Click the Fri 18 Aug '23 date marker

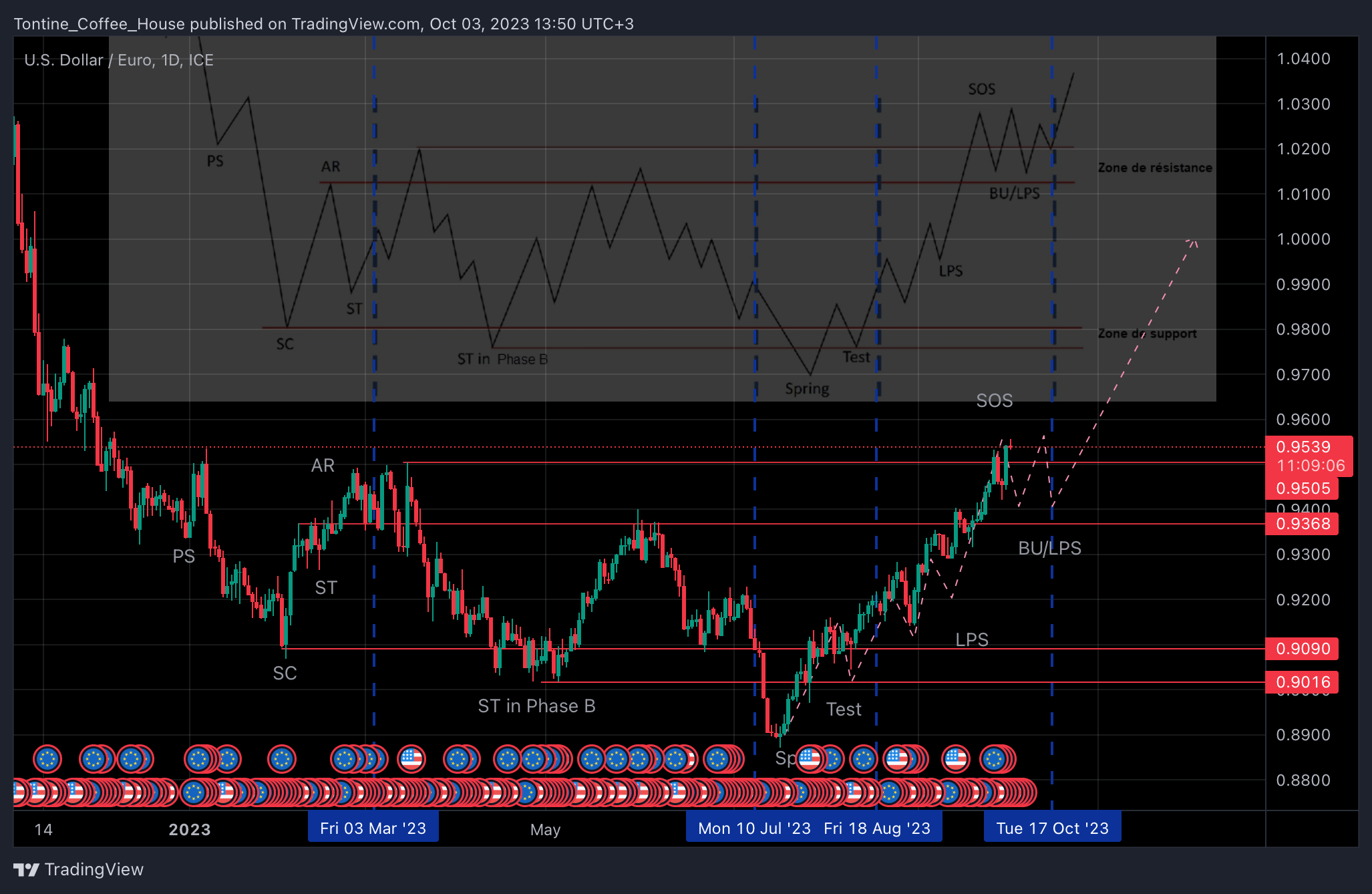pos(877,828)
